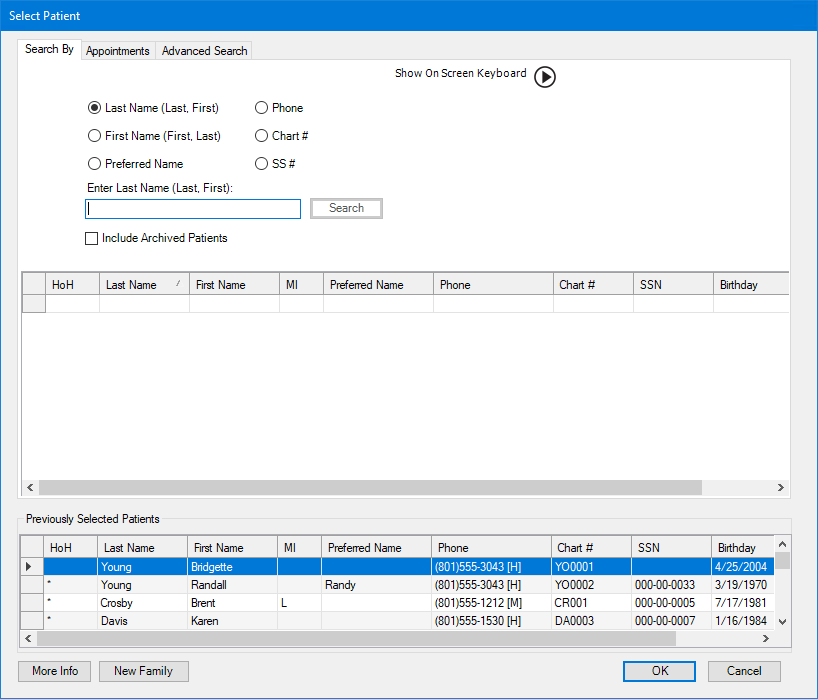This screenshot has width=818, height=699.
Task: Choose the Preferred Name search option
Action: (95, 164)
